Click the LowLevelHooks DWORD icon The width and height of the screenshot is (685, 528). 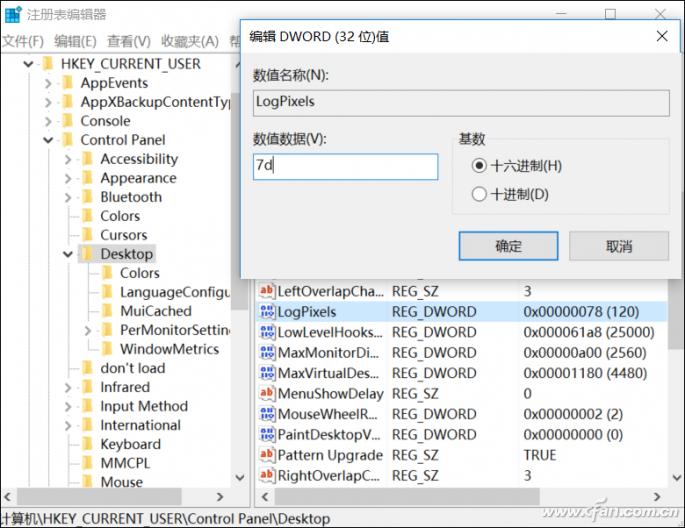pos(267,332)
